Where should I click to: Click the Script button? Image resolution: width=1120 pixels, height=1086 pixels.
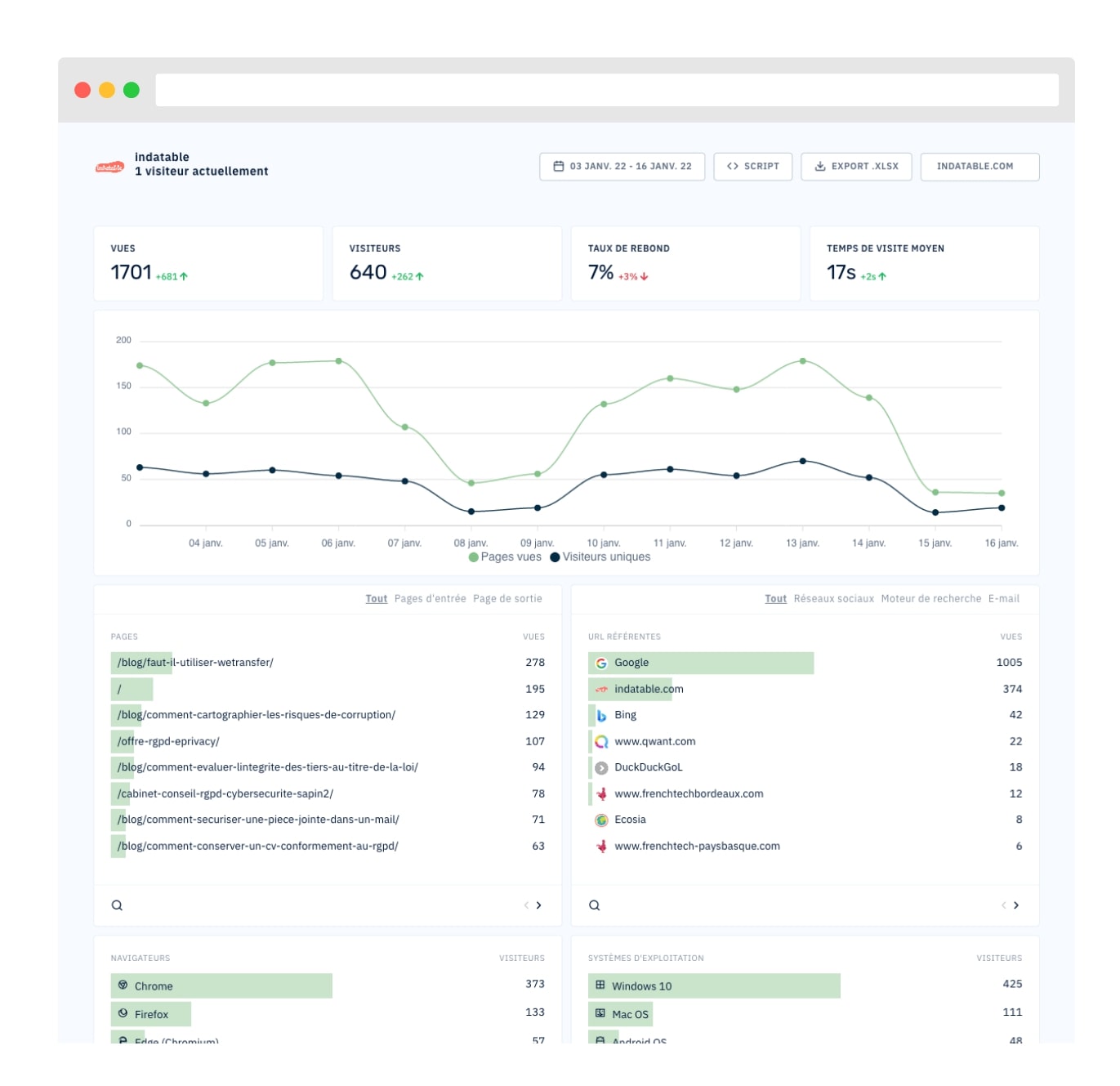752,167
